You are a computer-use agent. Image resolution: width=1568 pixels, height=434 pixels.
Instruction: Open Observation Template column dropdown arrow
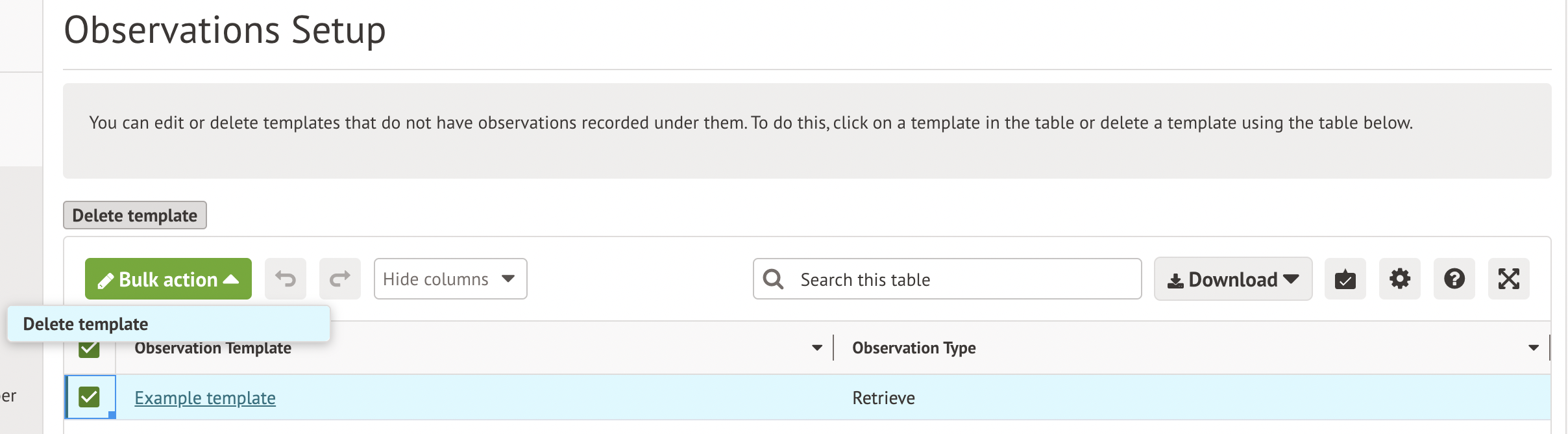[817, 348]
